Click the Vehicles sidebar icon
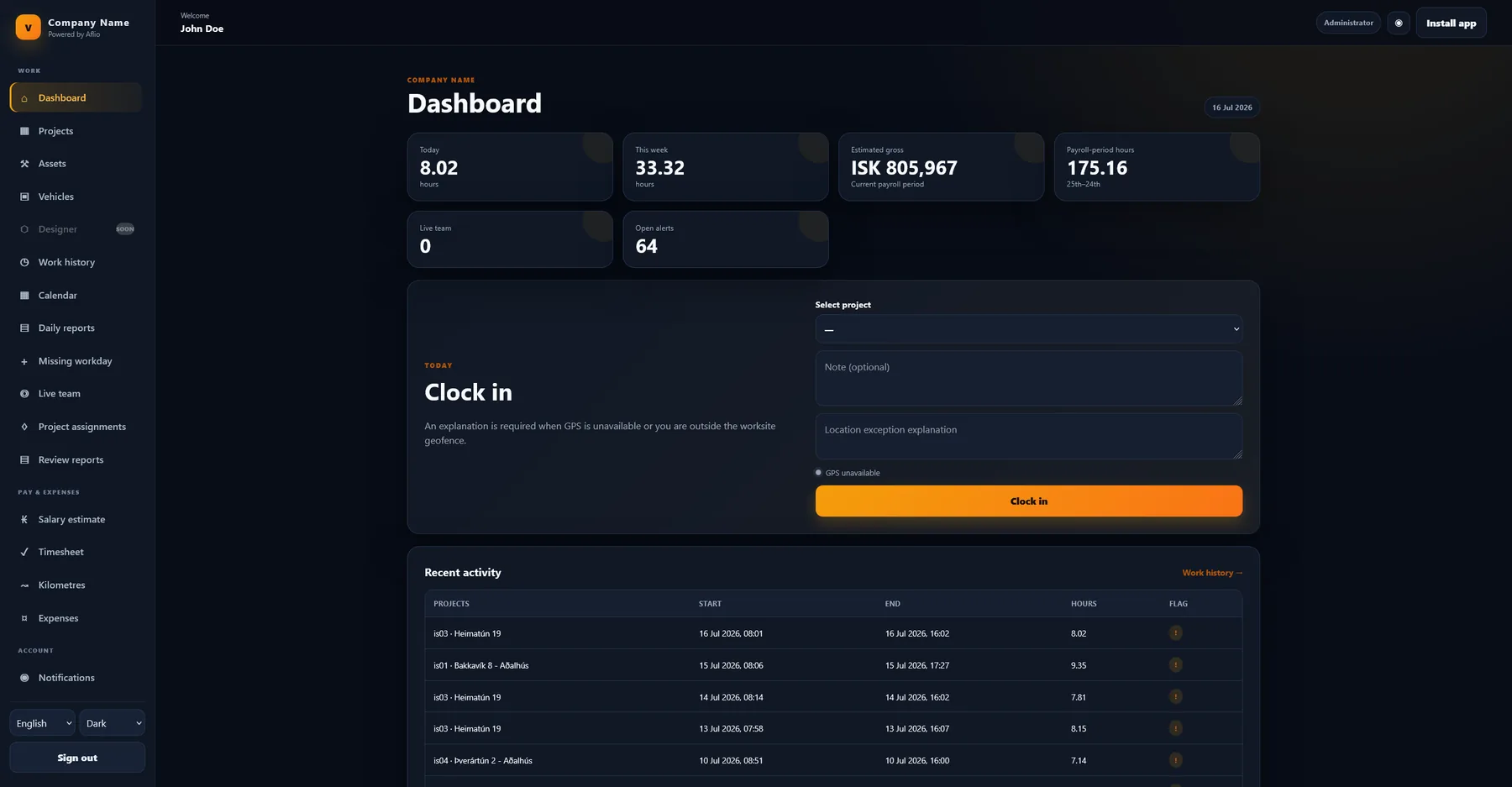Screen dimensions: 1512x787 coord(24,197)
